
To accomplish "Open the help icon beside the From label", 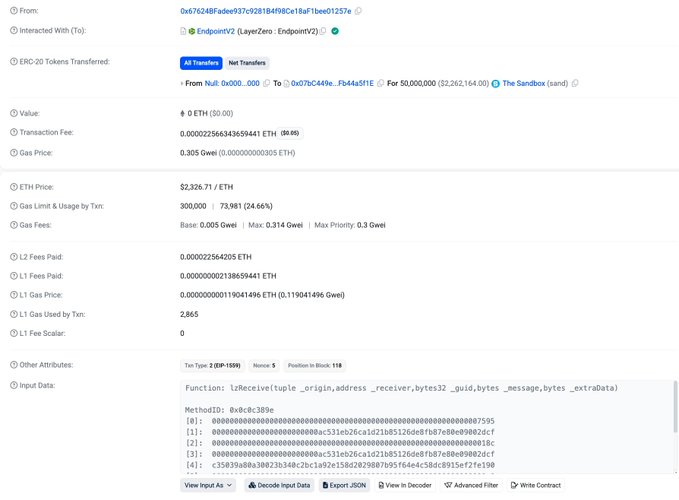I will coord(14,11).
